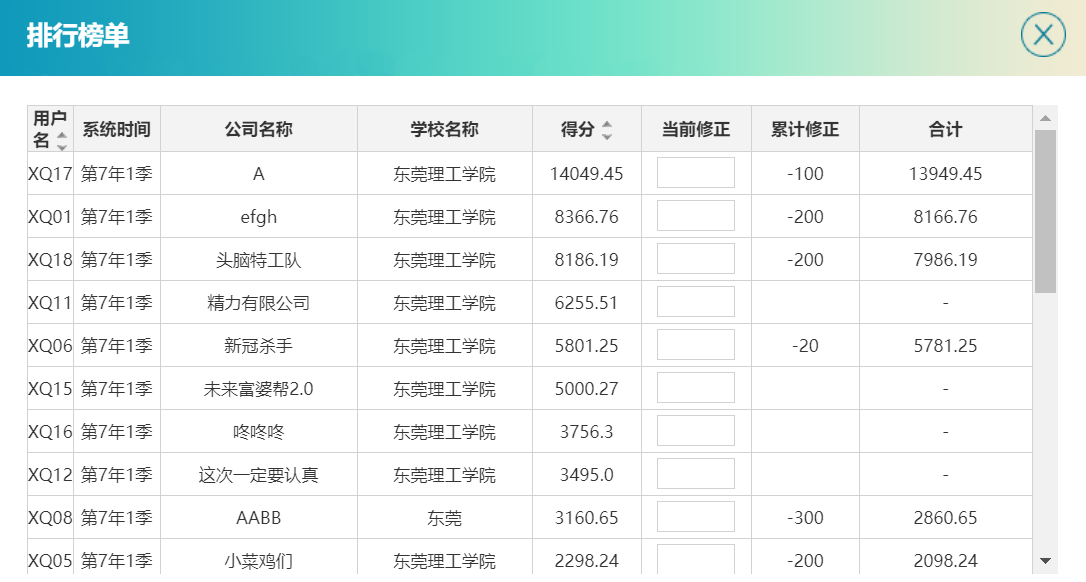Click the scrollbar up arrow
1086x582 pixels.
pyautogui.click(x=1045, y=119)
